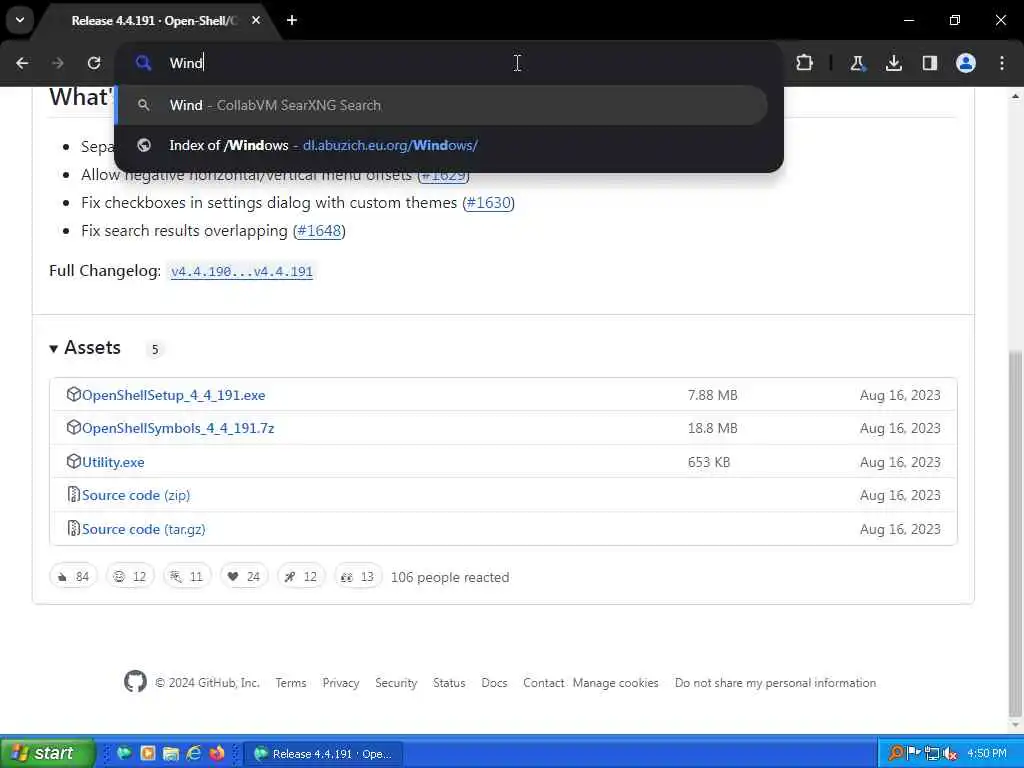Open the tab search dropdown arrow

point(20,20)
